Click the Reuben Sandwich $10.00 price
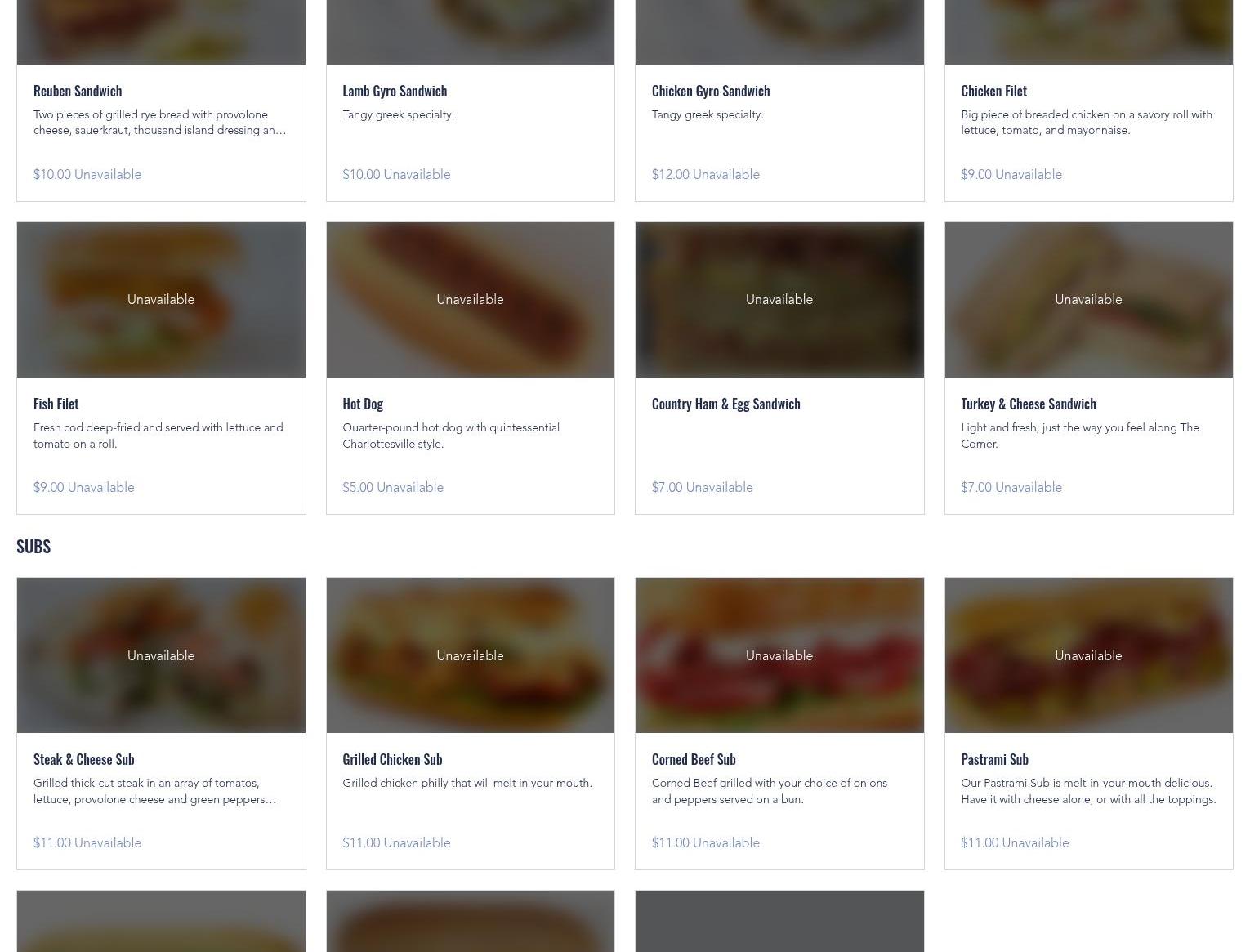 (x=52, y=175)
